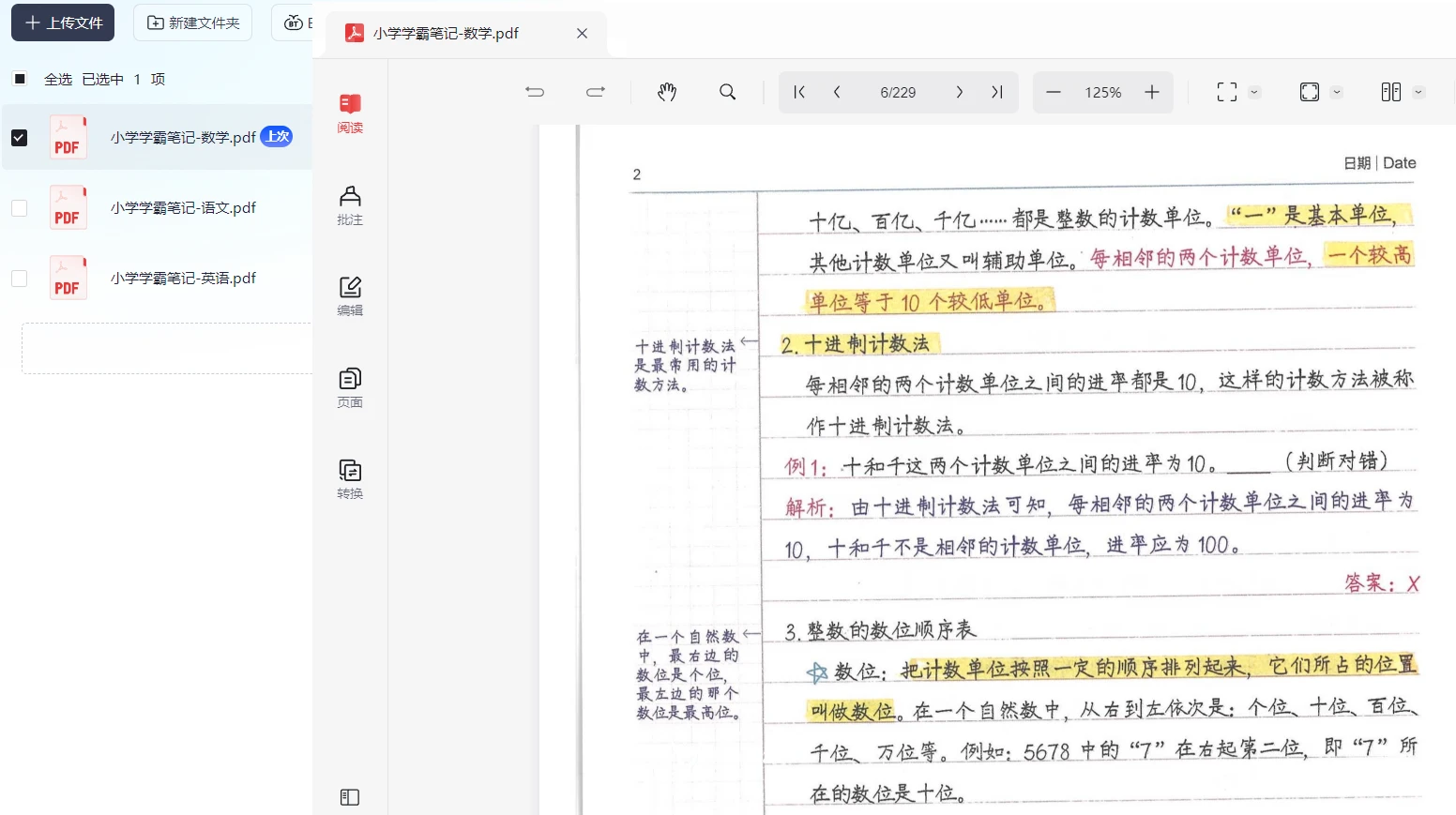
Task: Click the undo arrow icon
Action: (535, 92)
